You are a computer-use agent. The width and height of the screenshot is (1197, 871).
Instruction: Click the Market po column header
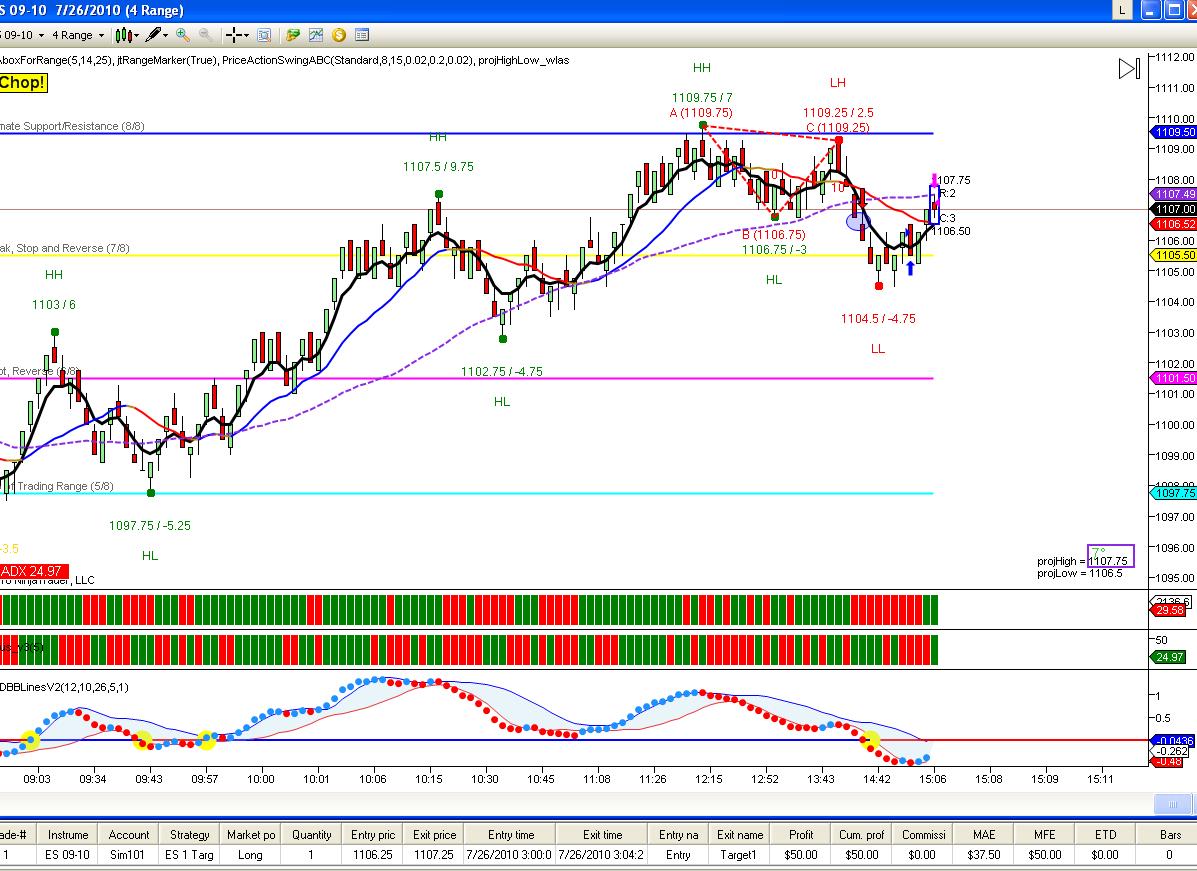251,834
